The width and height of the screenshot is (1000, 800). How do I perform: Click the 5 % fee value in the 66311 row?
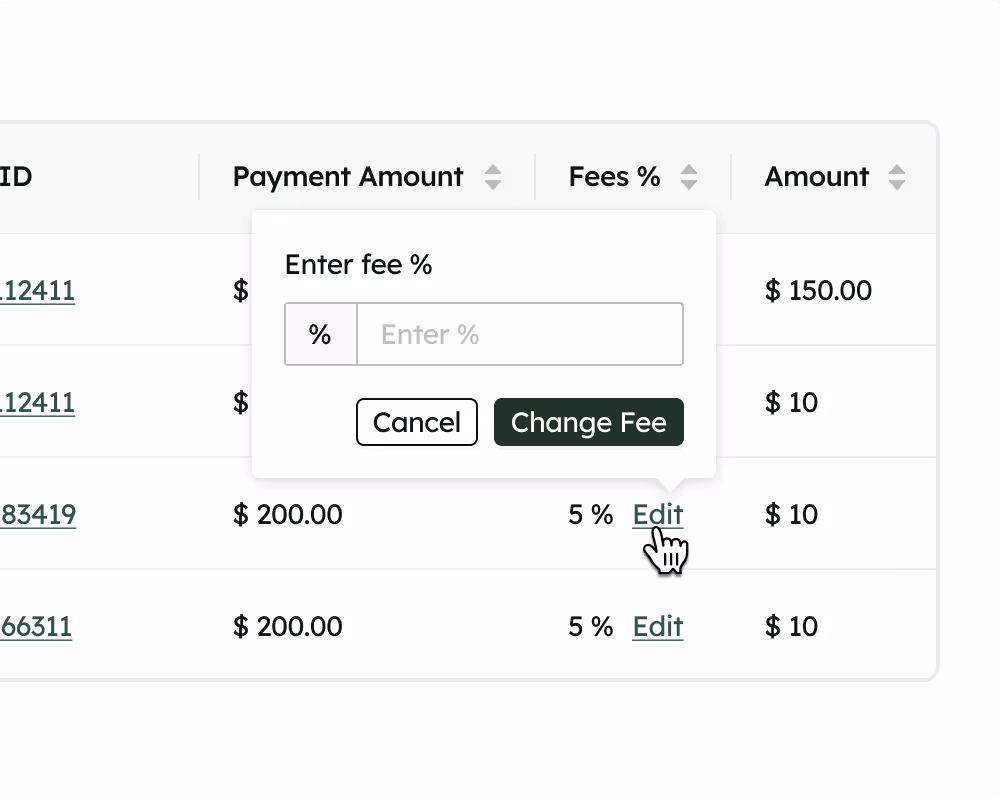(x=590, y=627)
